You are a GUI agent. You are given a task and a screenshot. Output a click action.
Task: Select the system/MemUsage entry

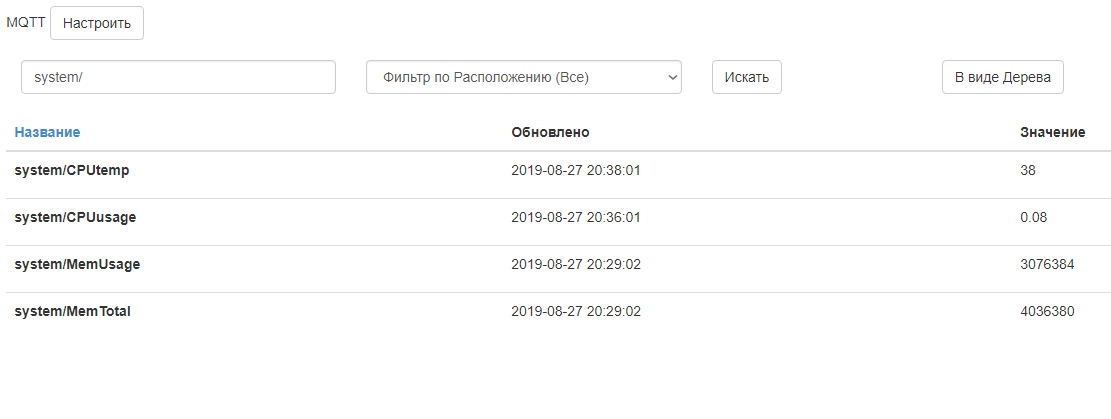(77, 264)
